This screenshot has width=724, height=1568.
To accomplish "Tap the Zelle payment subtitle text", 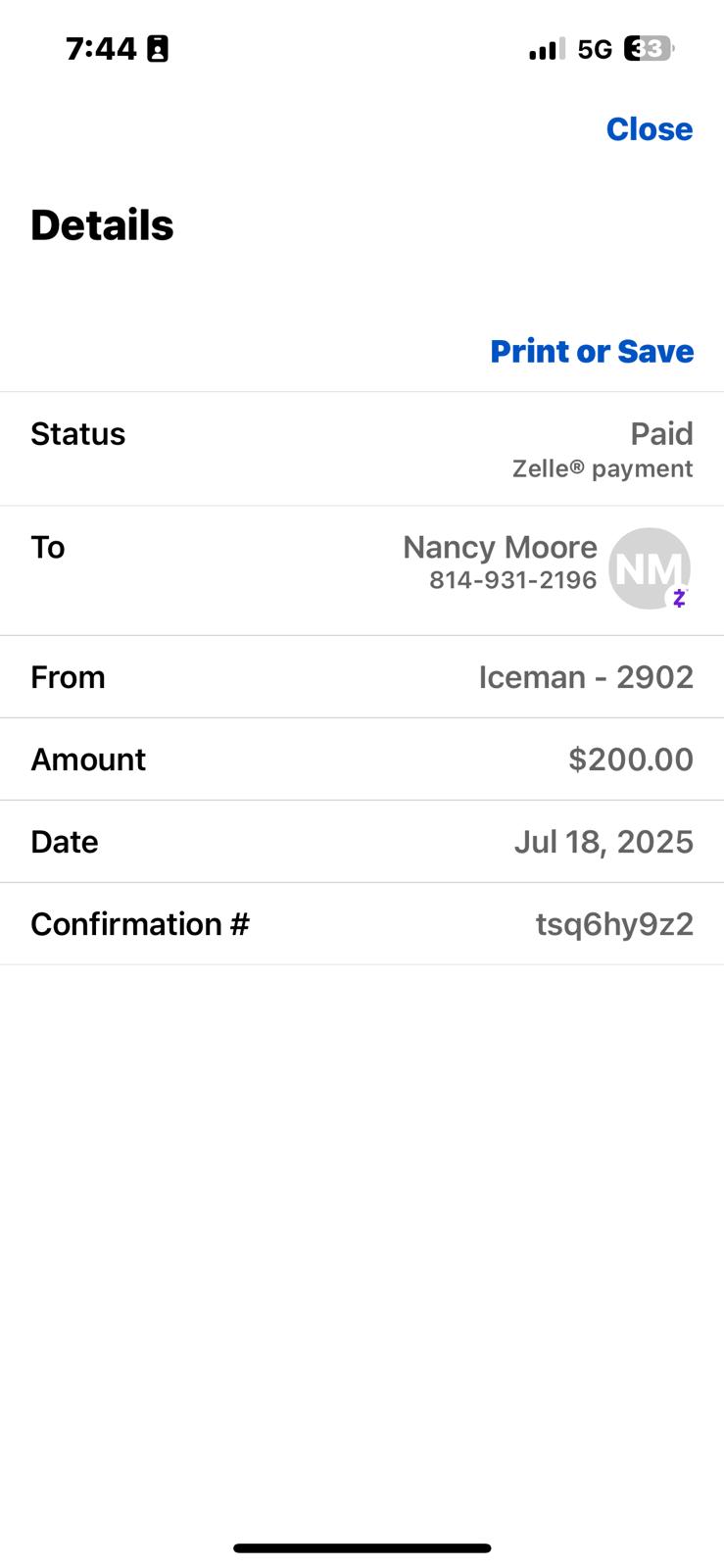I will [603, 468].
